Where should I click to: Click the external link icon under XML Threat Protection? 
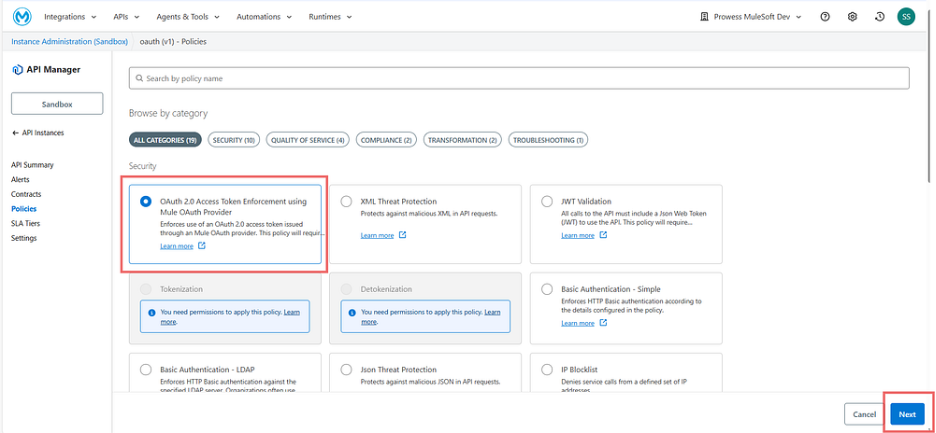(x=402, y=235)
